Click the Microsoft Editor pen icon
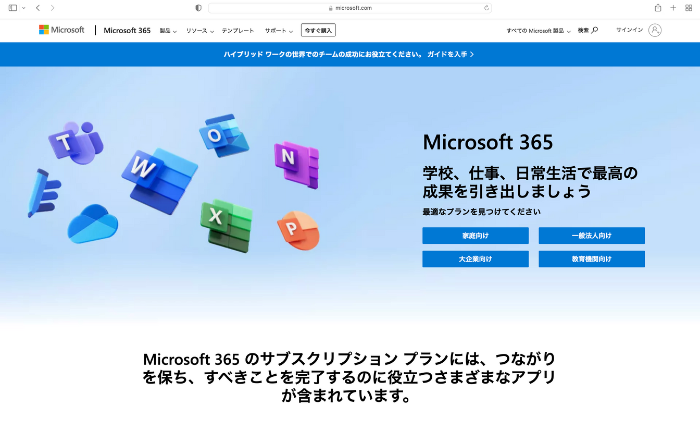Viewport: 700px width, 432px height. pos(44,193)
